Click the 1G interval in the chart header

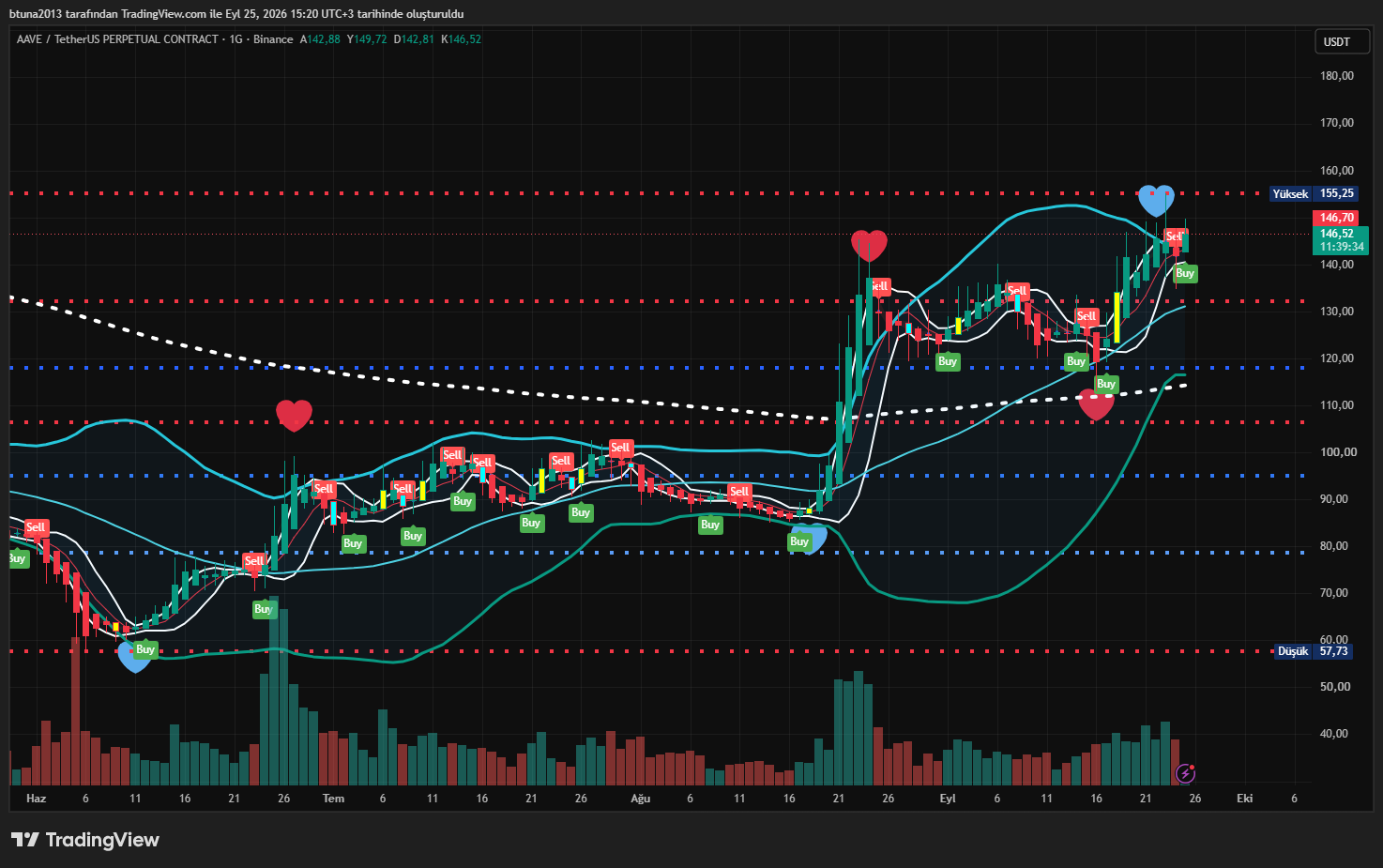(x=236, y=39)
